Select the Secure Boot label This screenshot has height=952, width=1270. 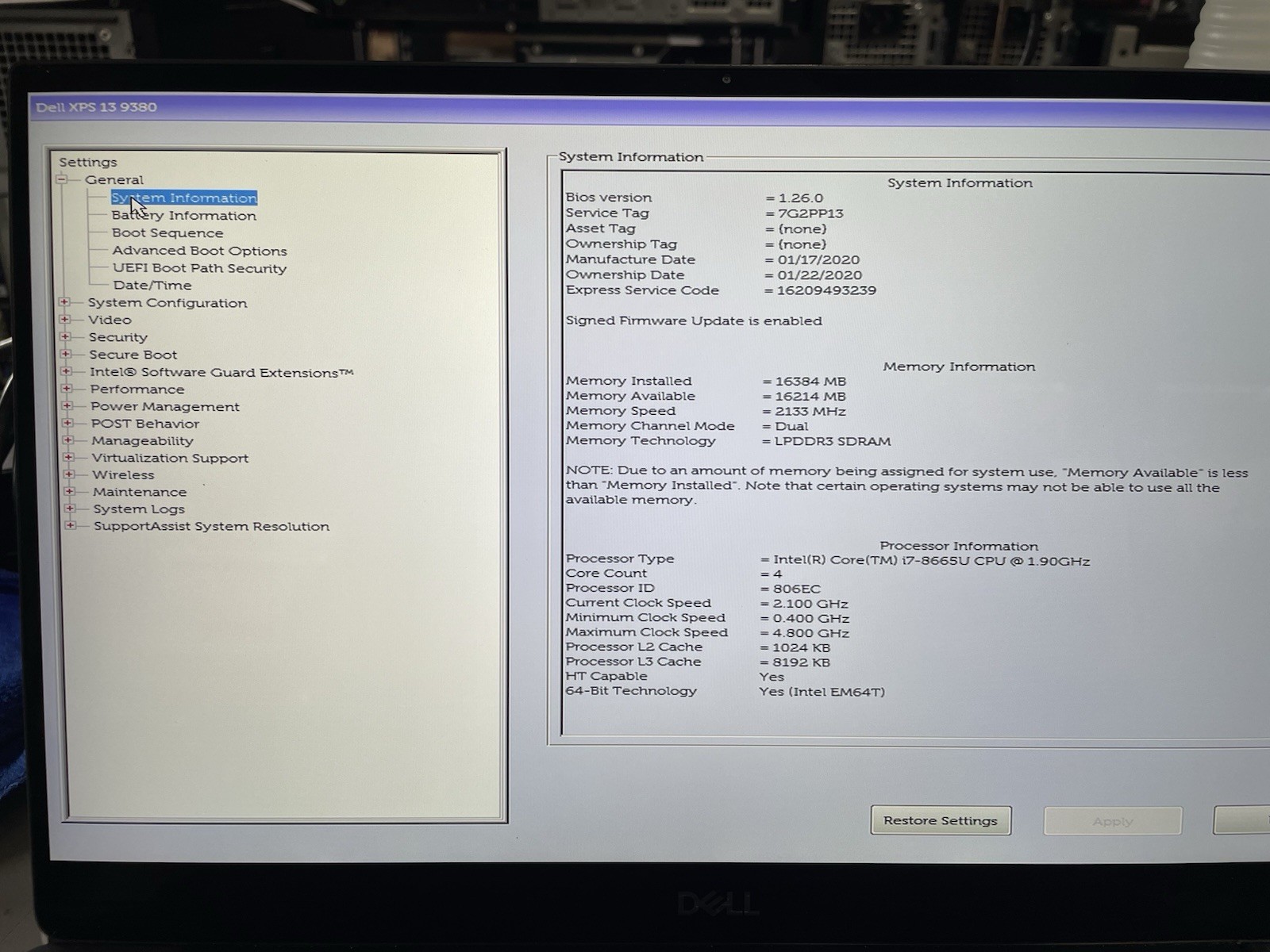133,355
